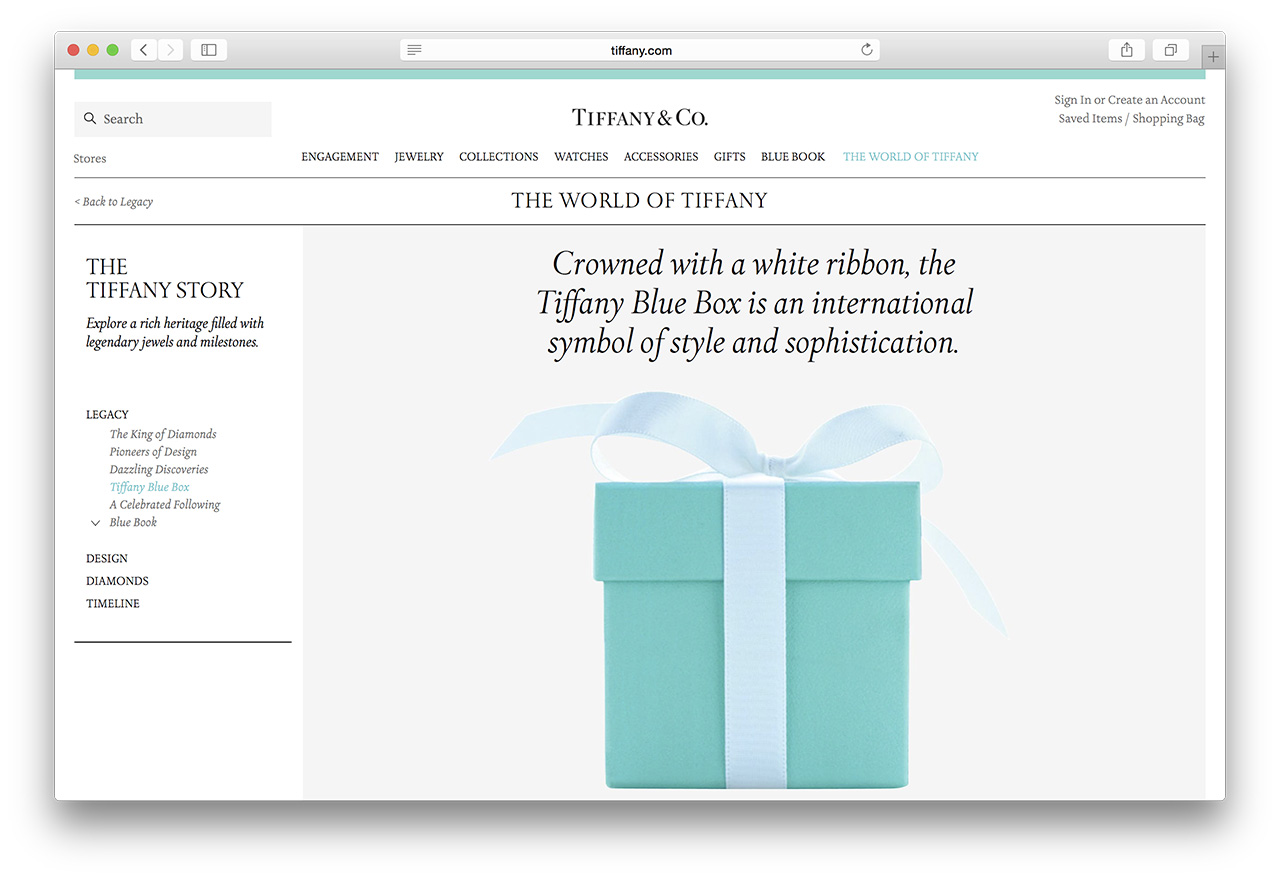This screenshot has height=879, width=1280.
Task: View the Shopping Bag link
Action: click(x=1168, y=119)
